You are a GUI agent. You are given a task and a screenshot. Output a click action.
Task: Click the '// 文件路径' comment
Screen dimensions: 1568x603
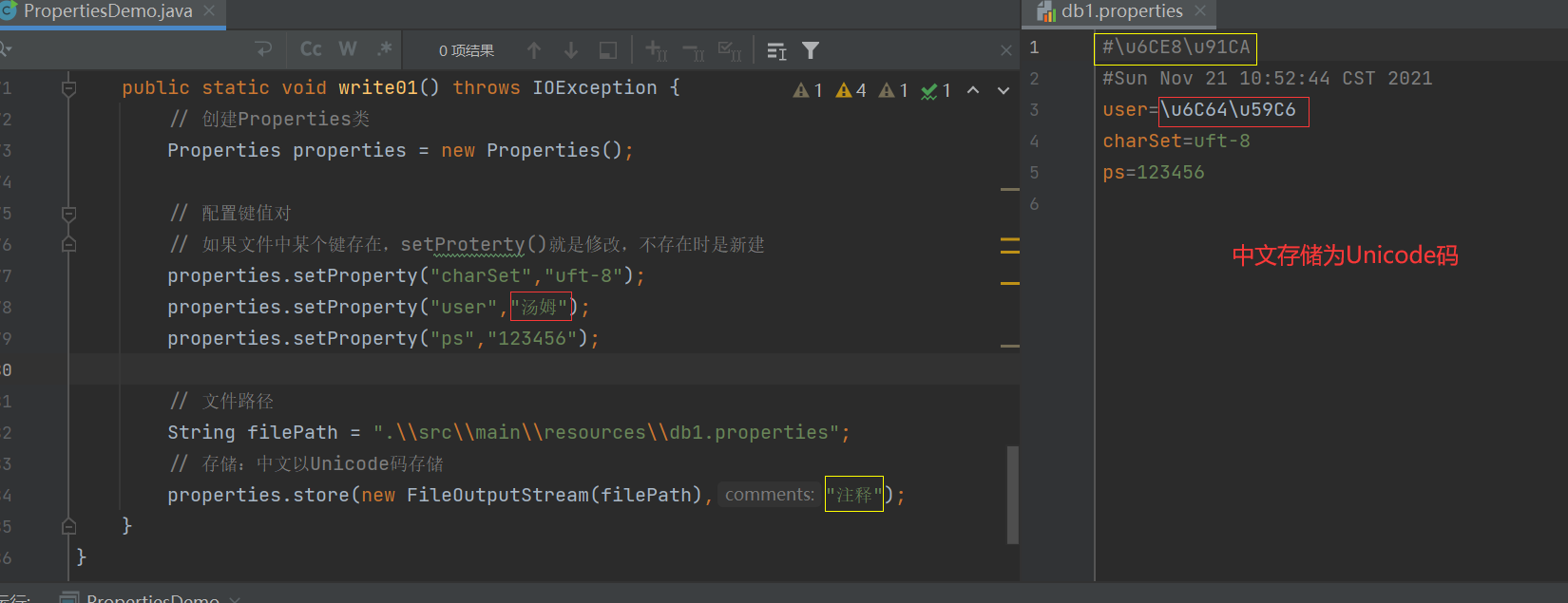(221, 401)
